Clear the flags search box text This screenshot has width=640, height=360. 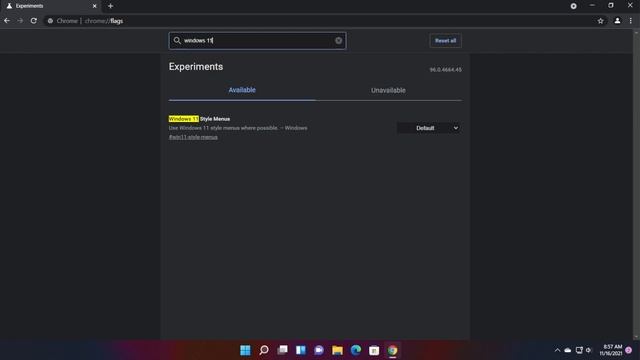coord(338,40)
